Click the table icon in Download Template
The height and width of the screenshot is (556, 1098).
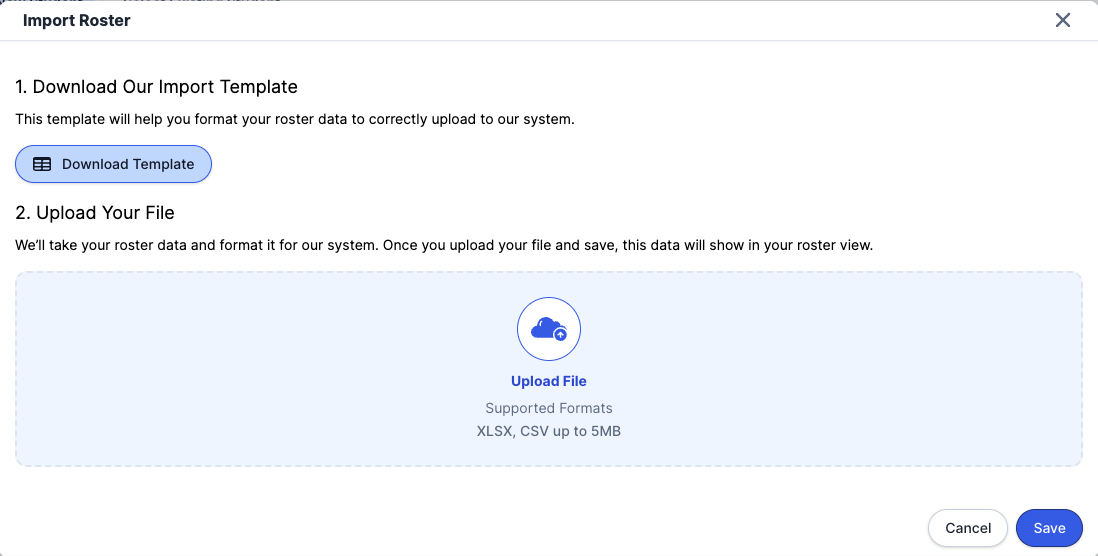point(42,164)
